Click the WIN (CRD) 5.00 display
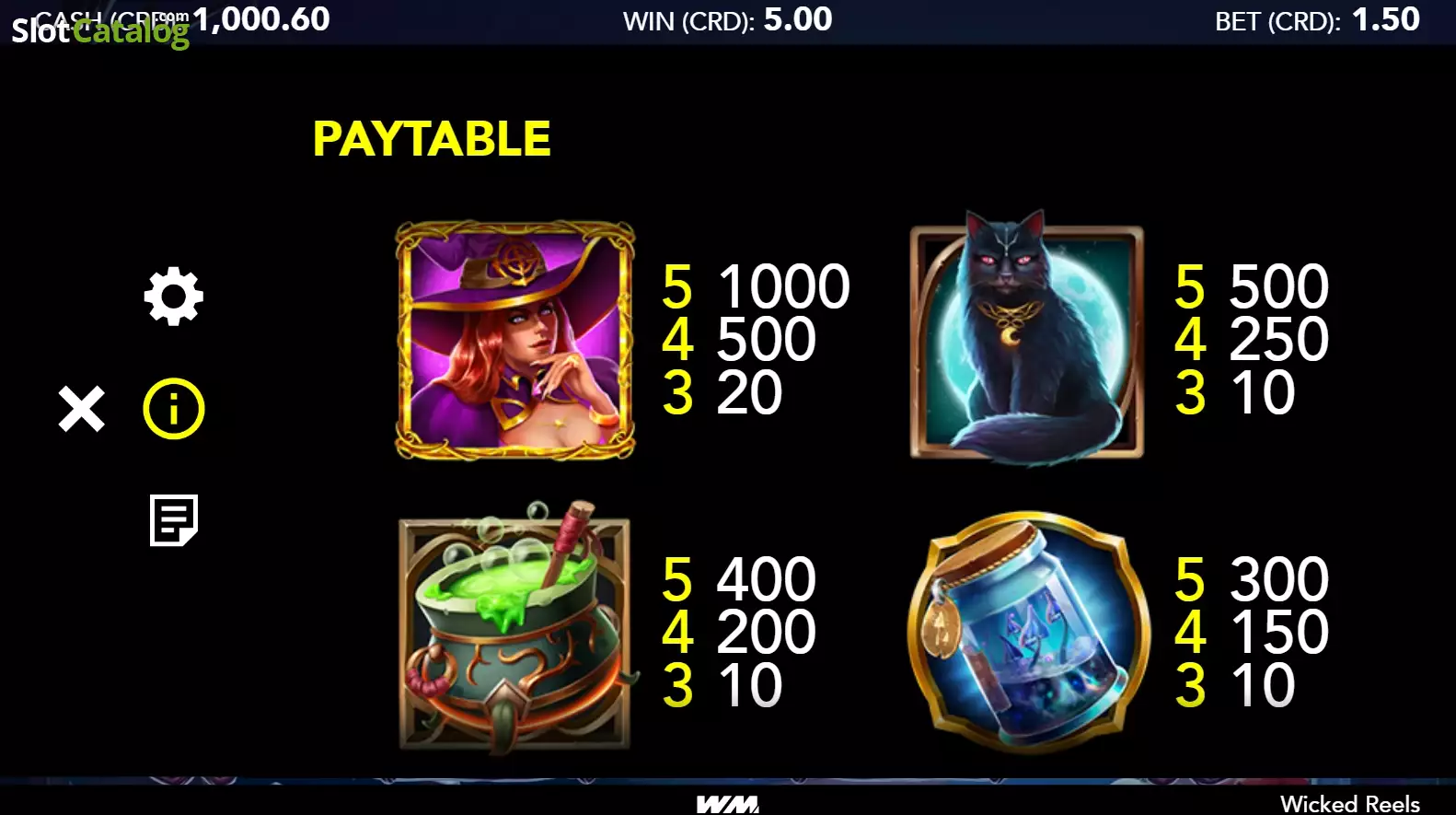 [x=727, y=19]
